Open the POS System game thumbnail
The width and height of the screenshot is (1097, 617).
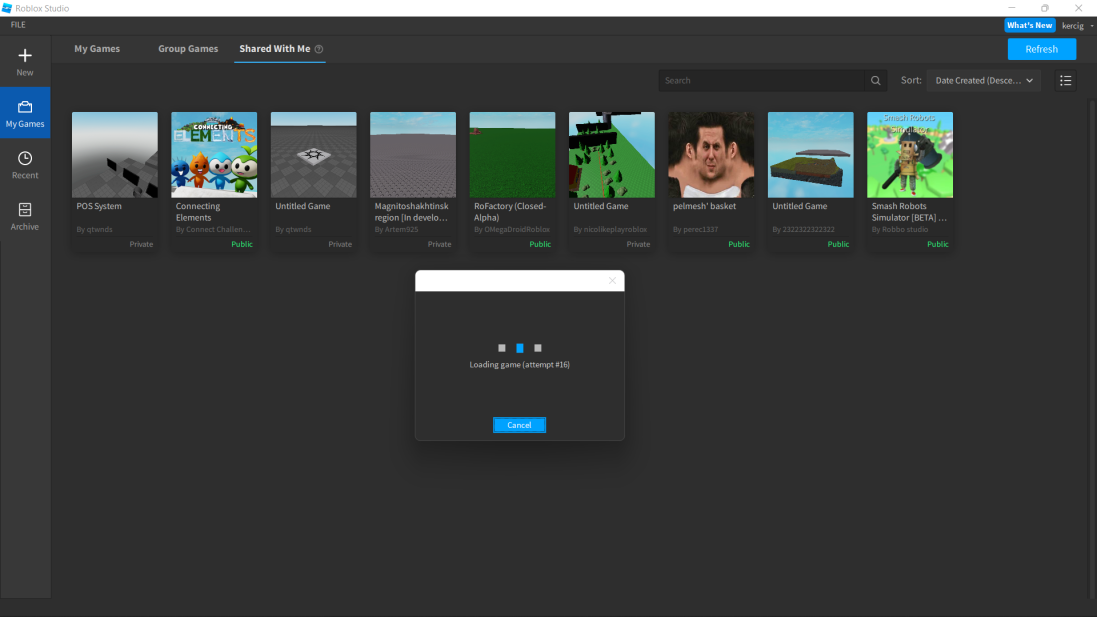point(114,154)
